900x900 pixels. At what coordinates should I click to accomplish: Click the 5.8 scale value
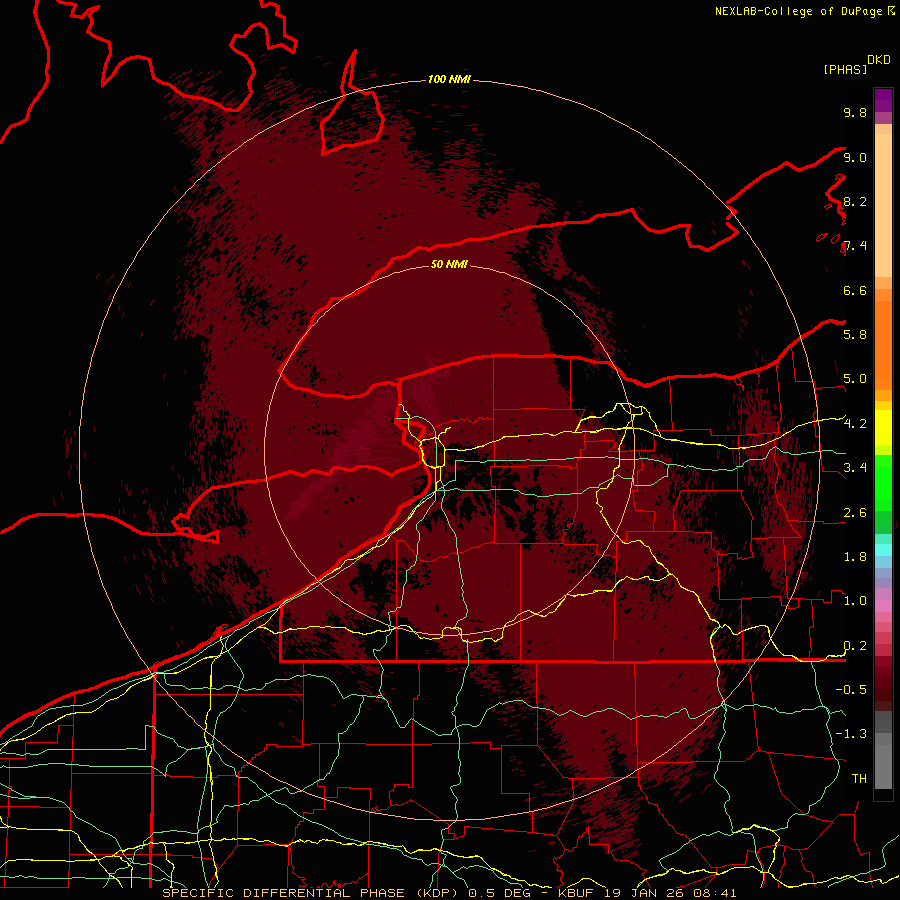855,335
